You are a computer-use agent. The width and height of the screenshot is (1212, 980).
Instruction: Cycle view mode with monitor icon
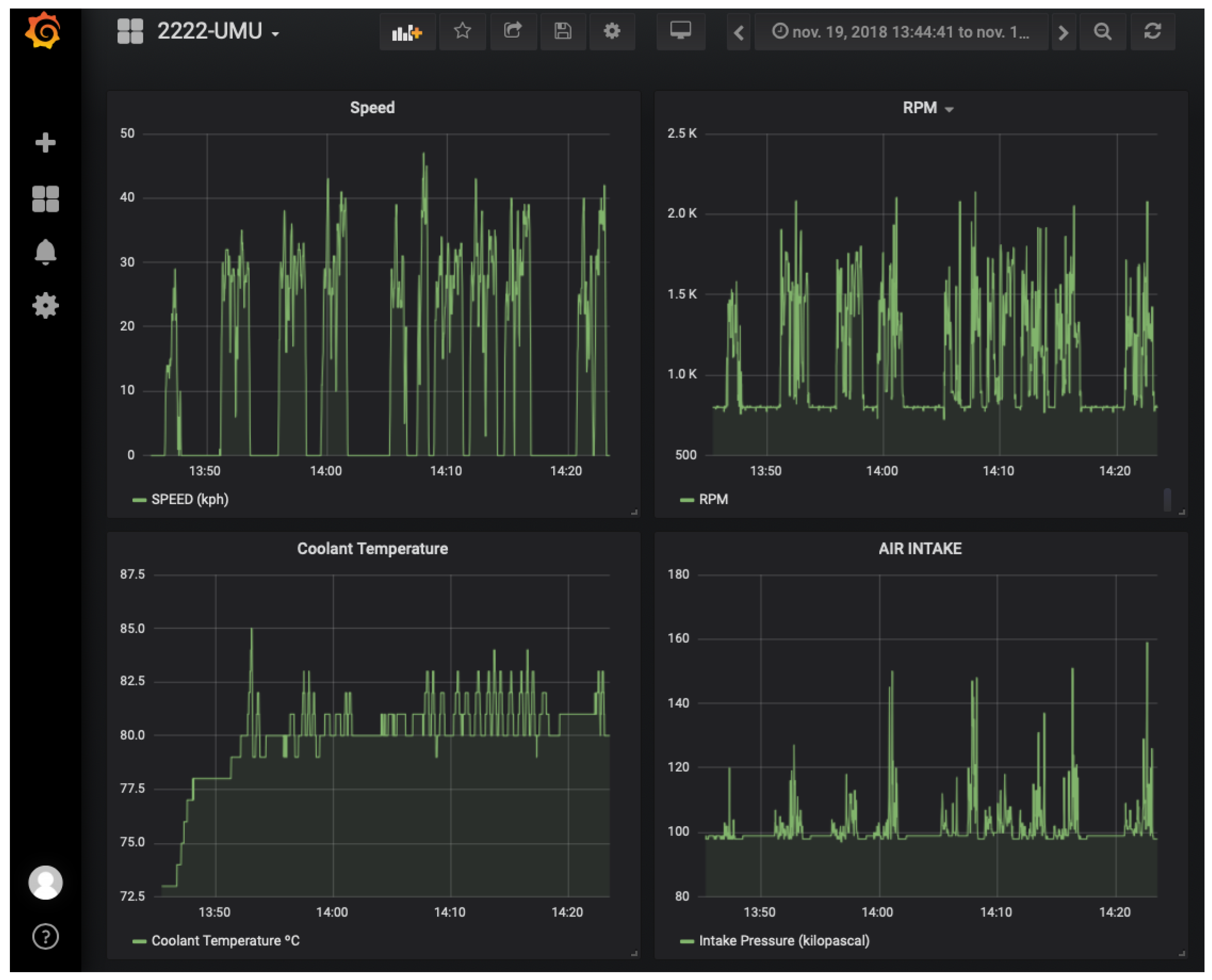(680, 31)
